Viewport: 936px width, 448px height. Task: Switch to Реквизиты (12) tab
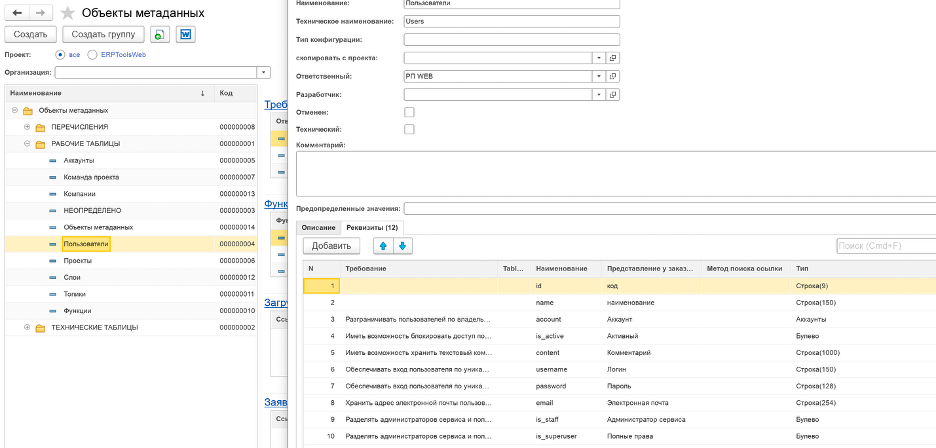click(x=372, y=228)
